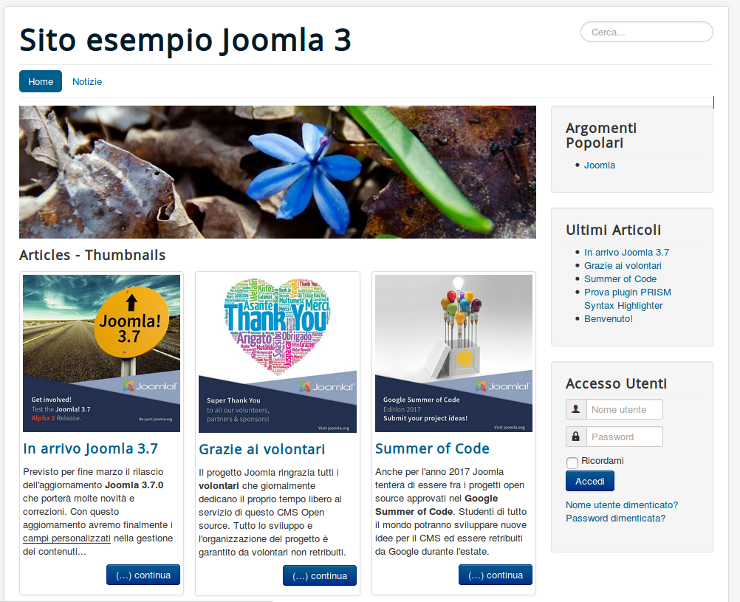The width and height of the screenshot is (740, 602).
Task: Open the Notizie menu item
Action: 87,82
